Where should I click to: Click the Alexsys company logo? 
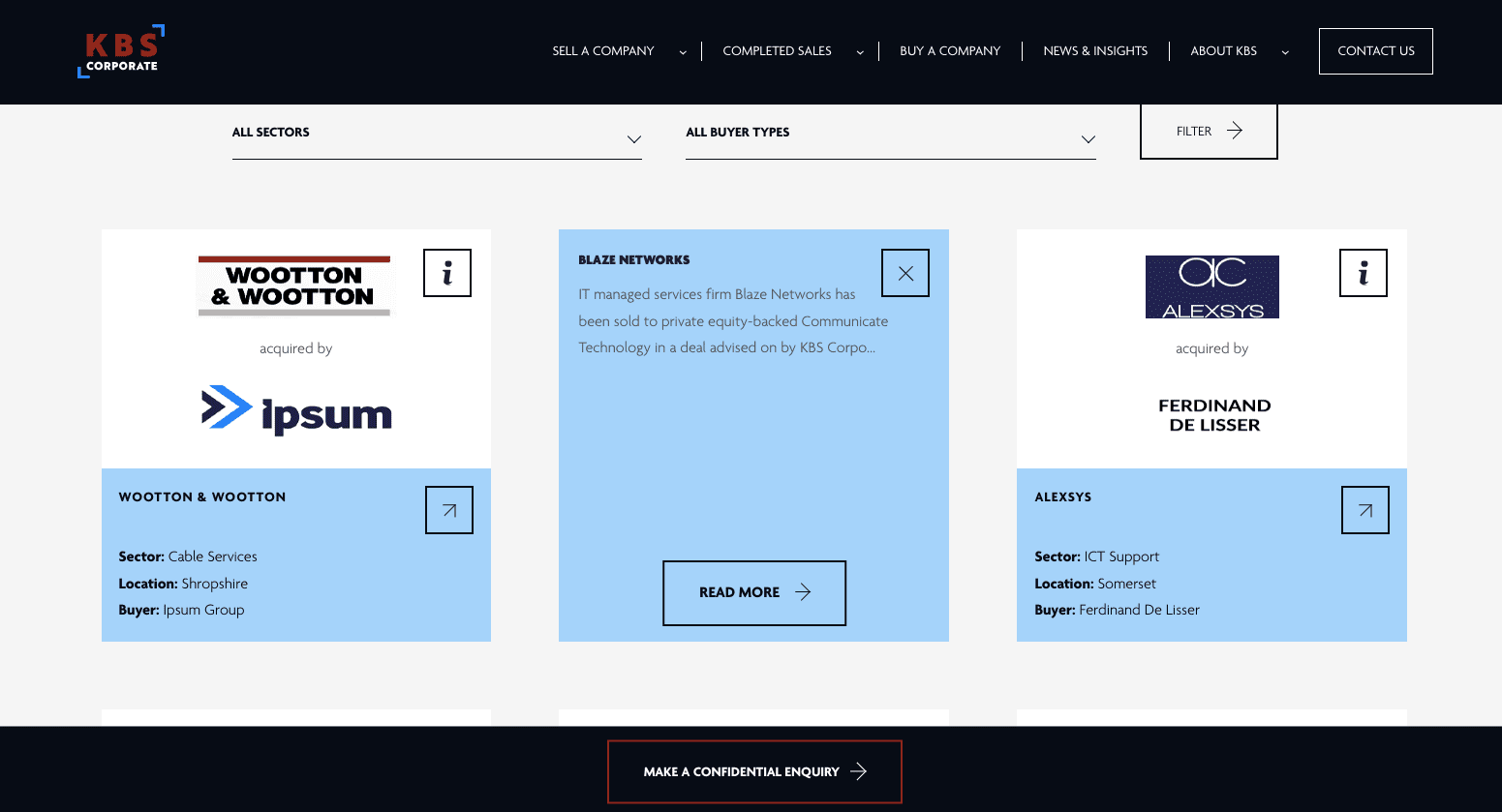pos(1211,287)
